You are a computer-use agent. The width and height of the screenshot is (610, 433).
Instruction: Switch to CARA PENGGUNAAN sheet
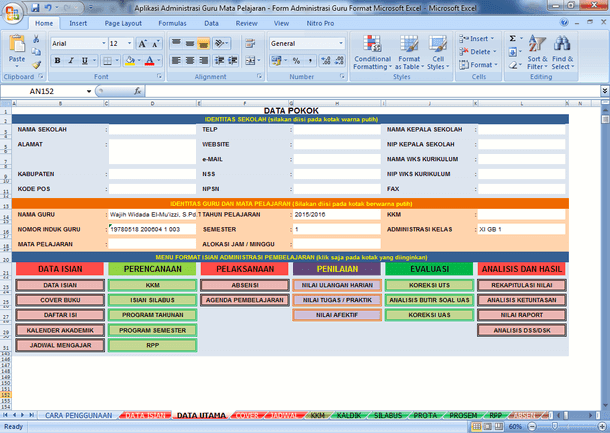click(79, 415)
